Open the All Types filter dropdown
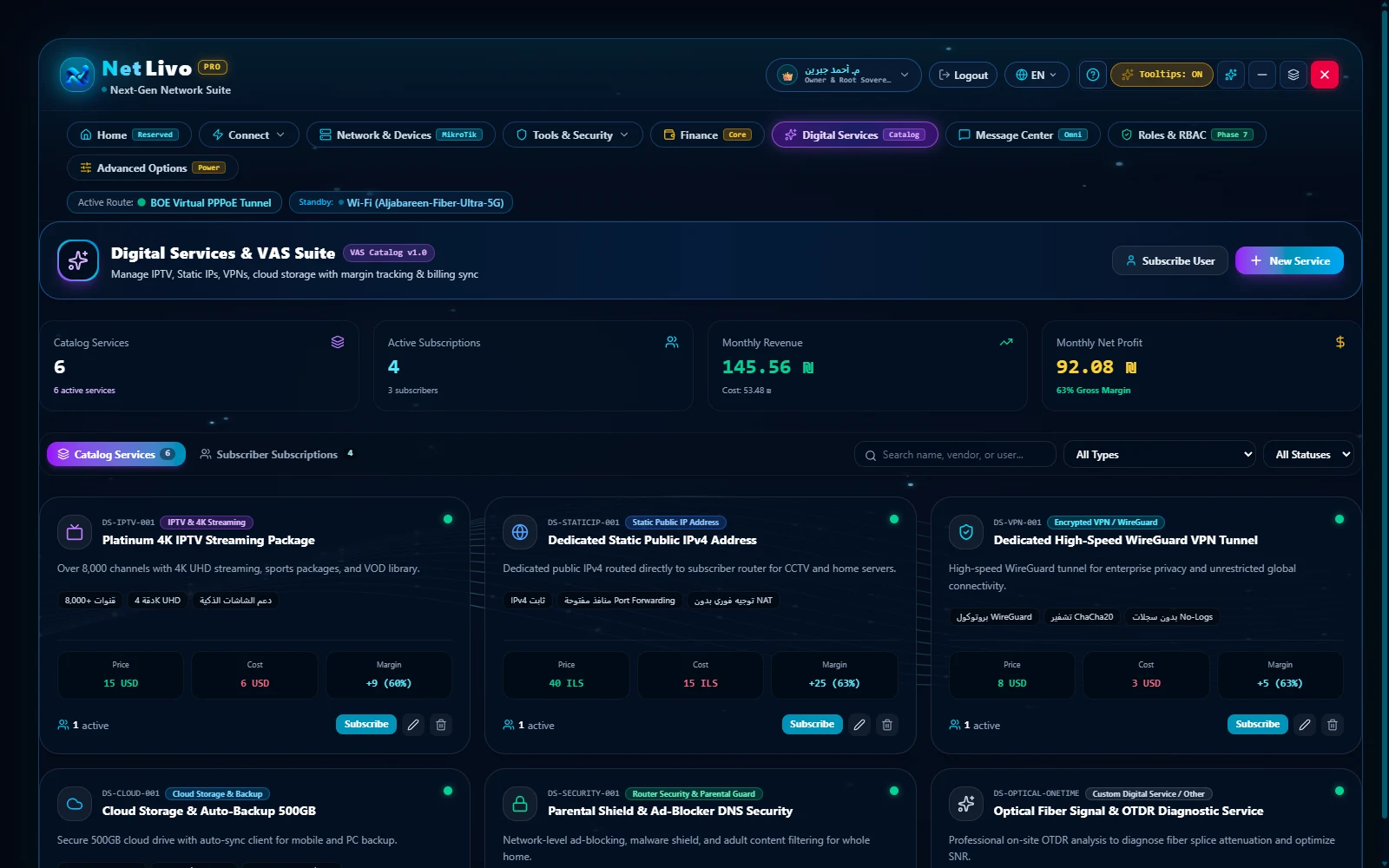Viewport: 1389px width, 868px height. click(x=1159, y=454)
